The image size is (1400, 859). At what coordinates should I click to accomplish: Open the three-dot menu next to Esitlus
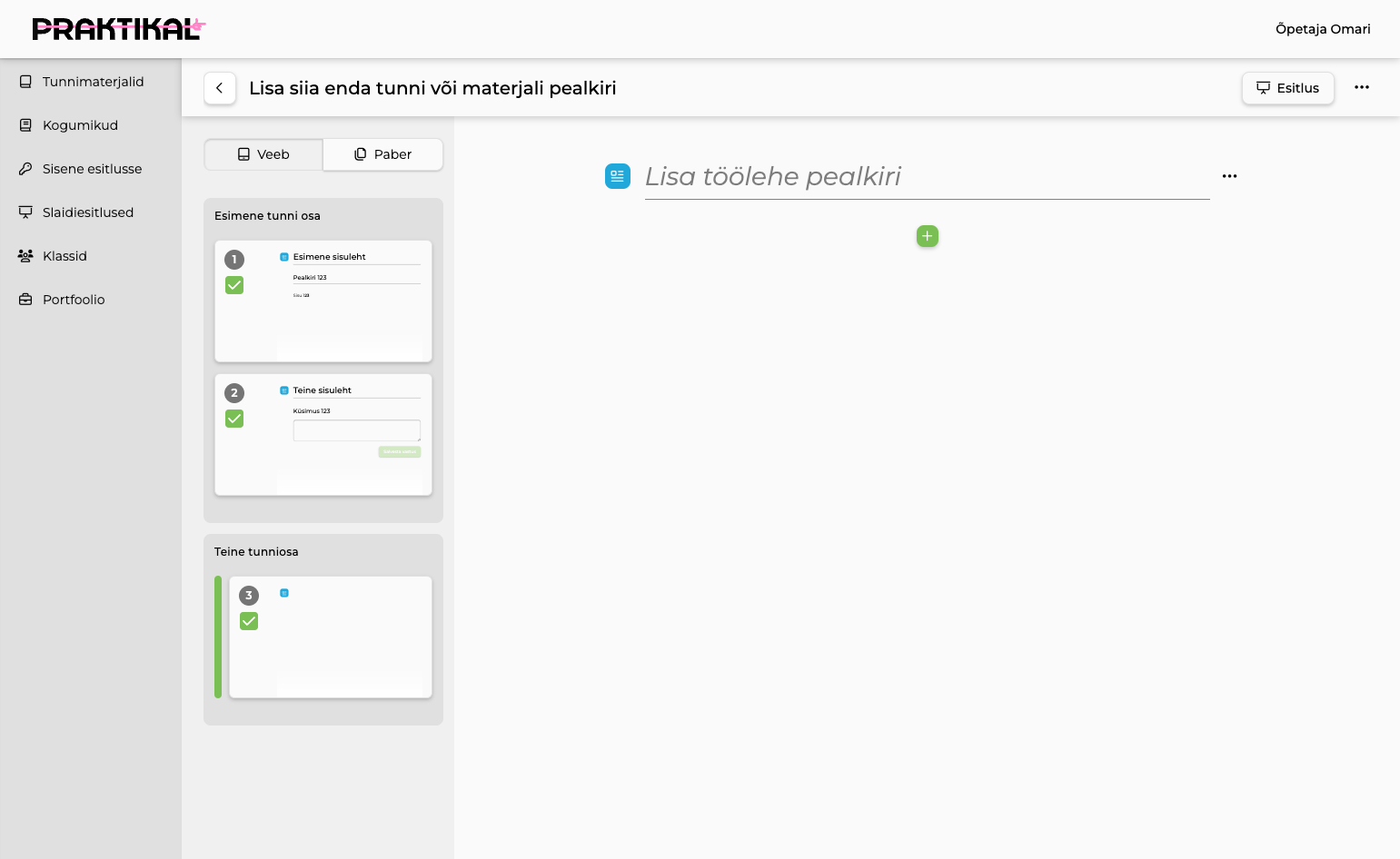coord(1362,88)
